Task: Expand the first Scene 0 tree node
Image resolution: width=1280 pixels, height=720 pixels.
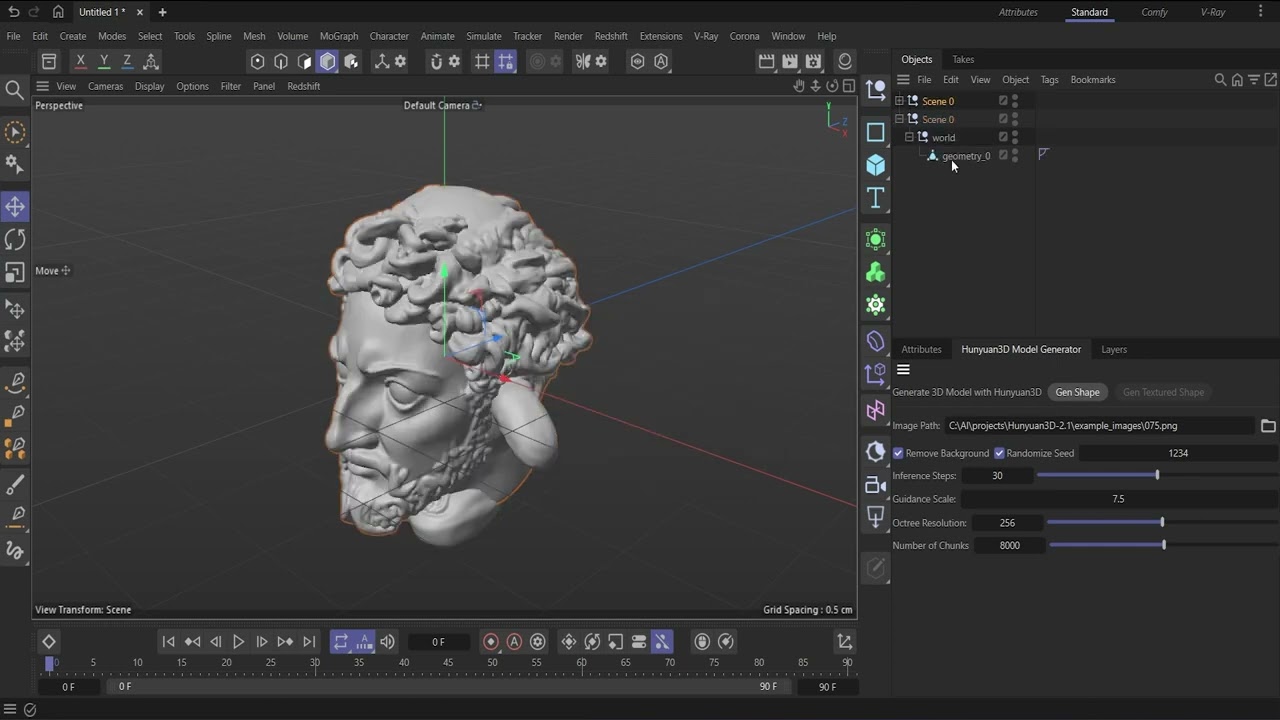Action: (899, 101)
